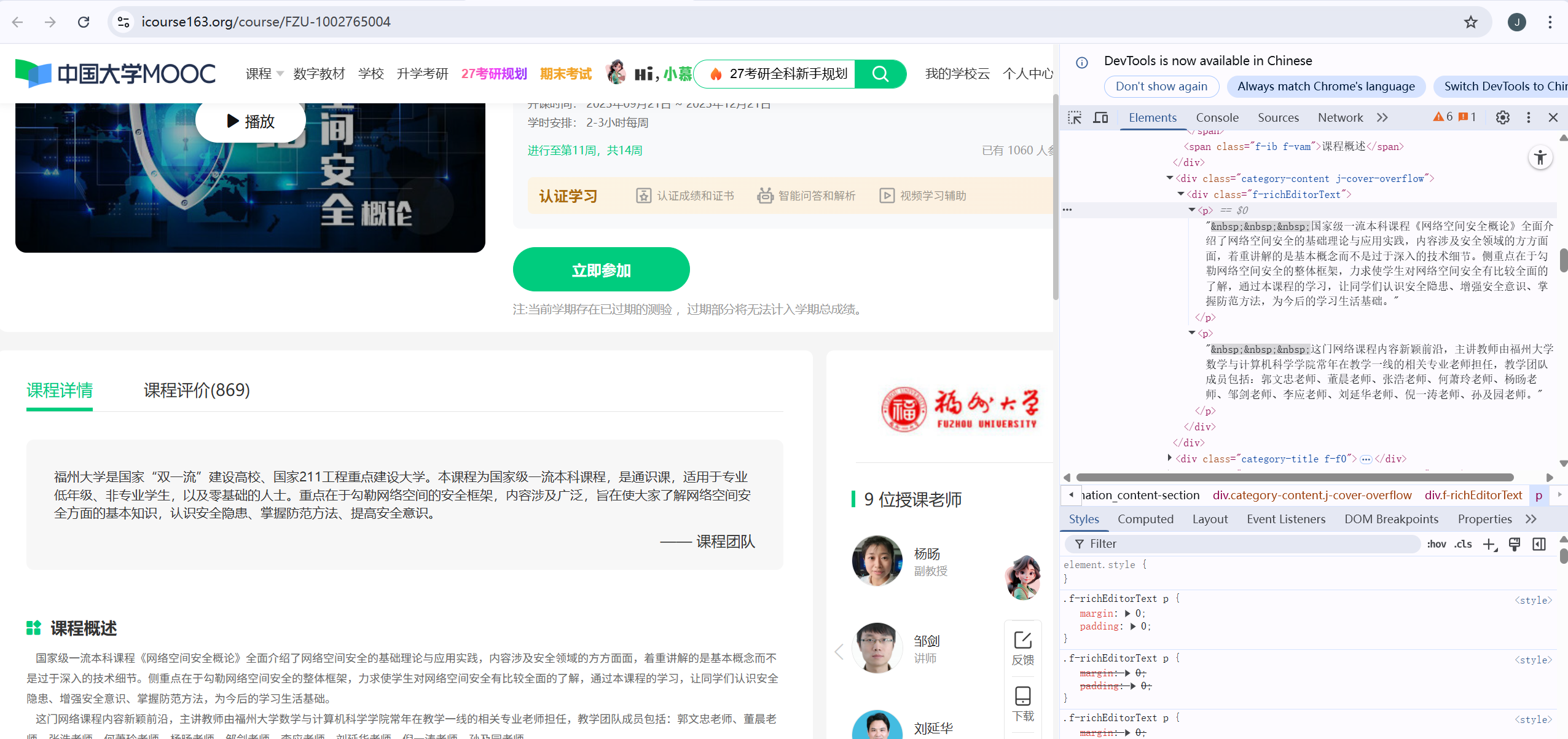Click the new style rule plus icon
1568x739 pixels.
1489,543
